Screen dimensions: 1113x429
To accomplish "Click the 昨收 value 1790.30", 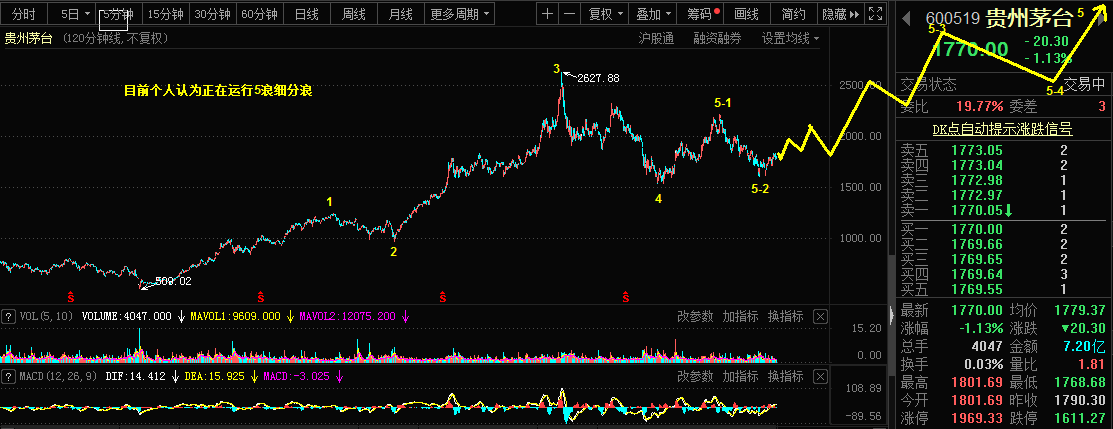I will [1080, 399].
